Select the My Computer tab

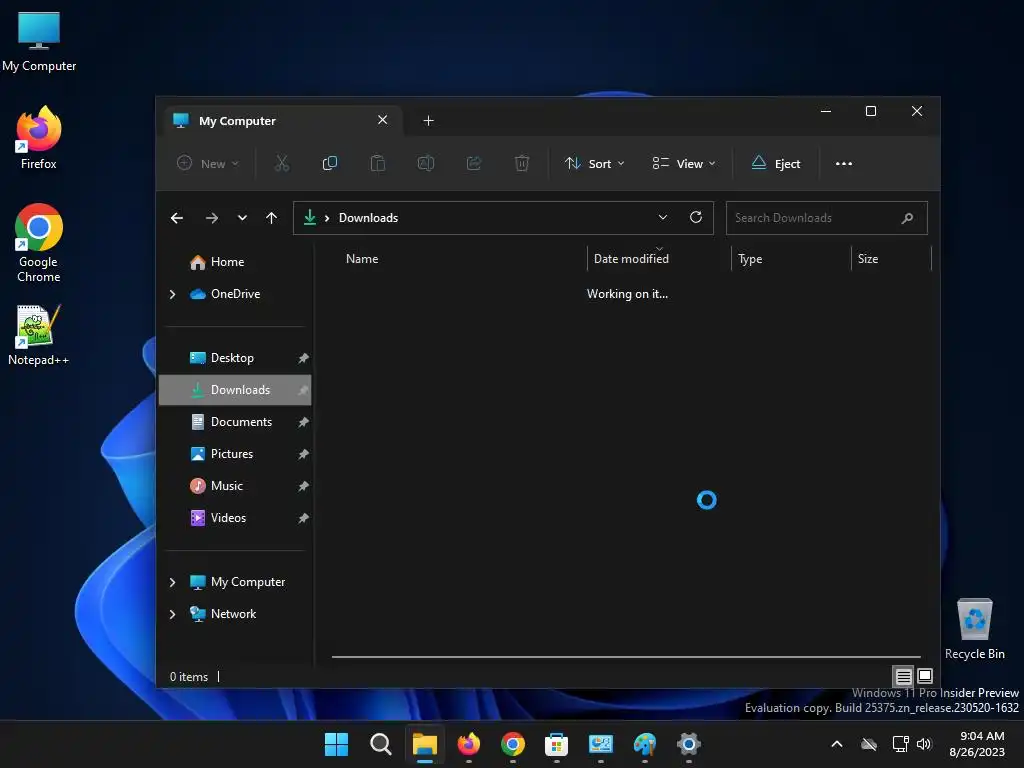pyautogui.click(x=283, y=121)
